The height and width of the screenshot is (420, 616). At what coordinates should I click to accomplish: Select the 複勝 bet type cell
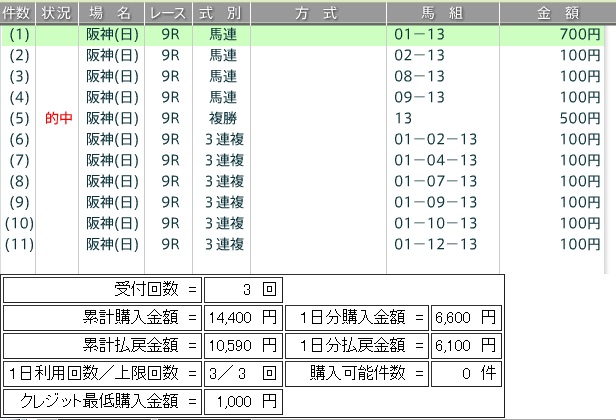tap(223, 118)
